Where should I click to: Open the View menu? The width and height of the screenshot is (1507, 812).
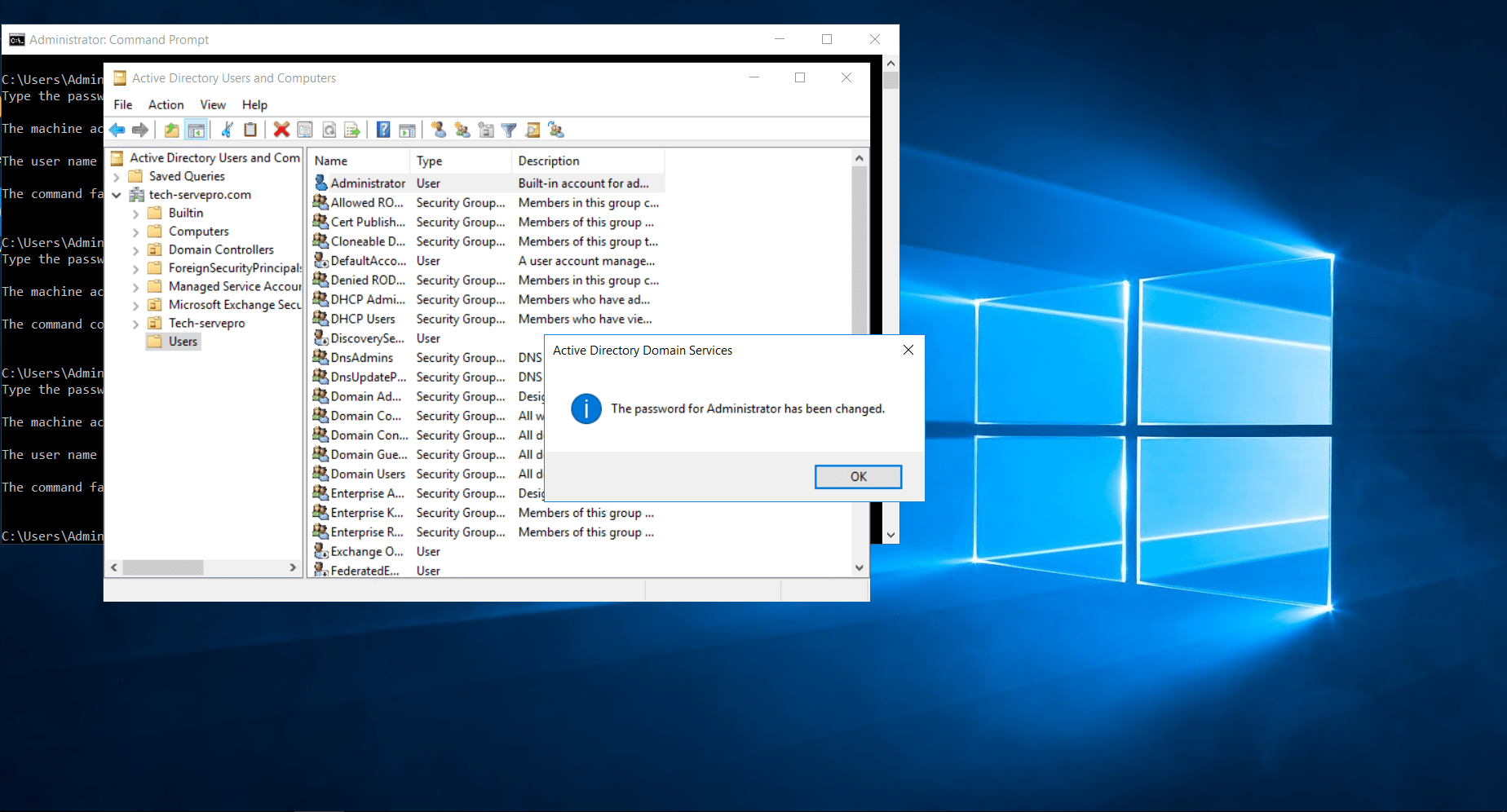[x=212, y=104]
